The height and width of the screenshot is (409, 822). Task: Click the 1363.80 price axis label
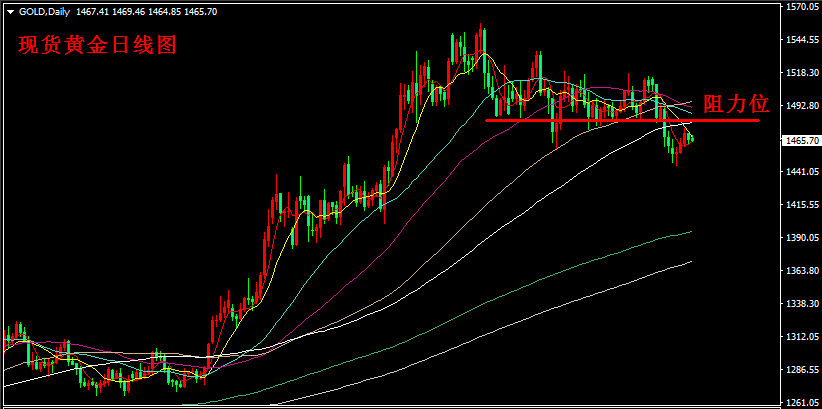click(x=803, y=271)
